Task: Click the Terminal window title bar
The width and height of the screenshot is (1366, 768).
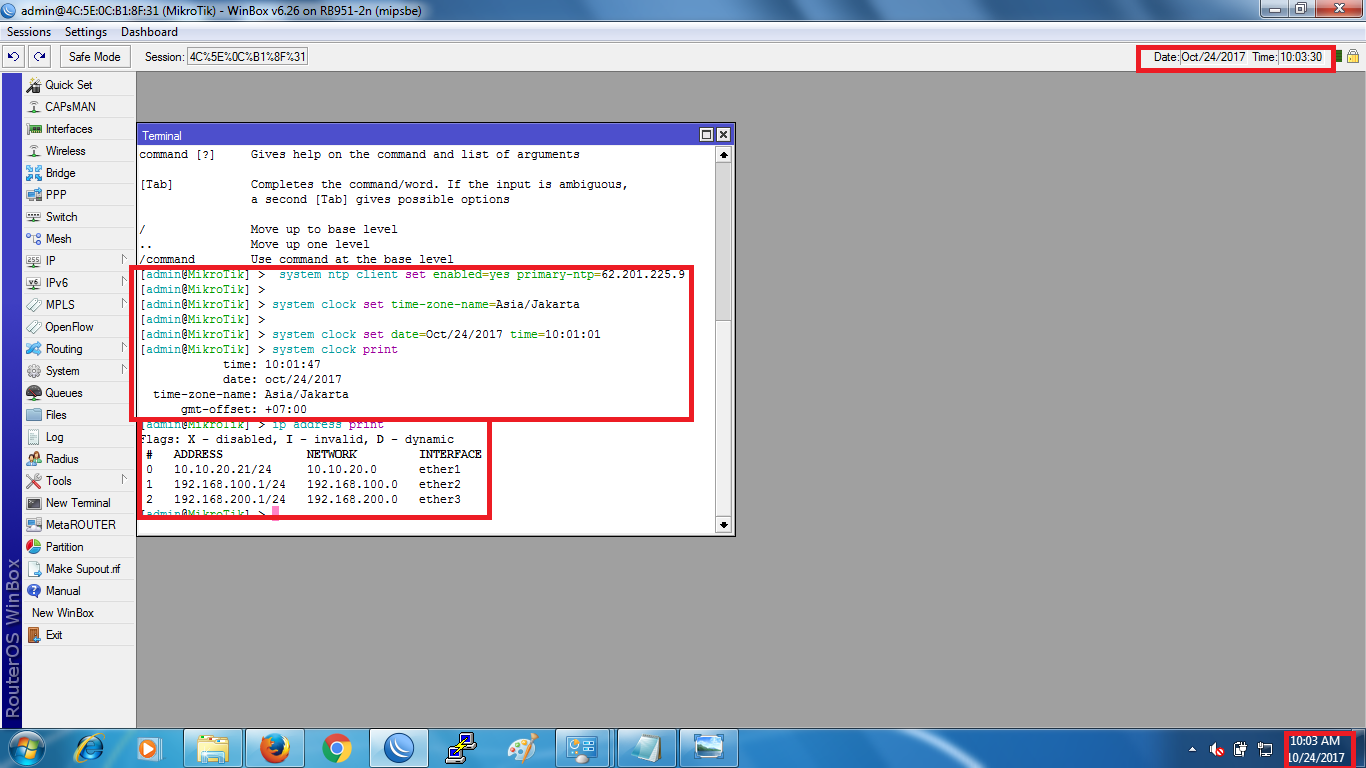Action: pos(417,135)
